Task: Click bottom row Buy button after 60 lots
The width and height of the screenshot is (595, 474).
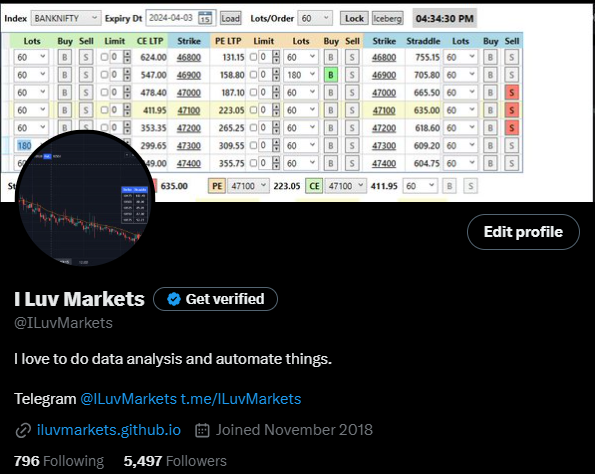Action: pos(449,186)
